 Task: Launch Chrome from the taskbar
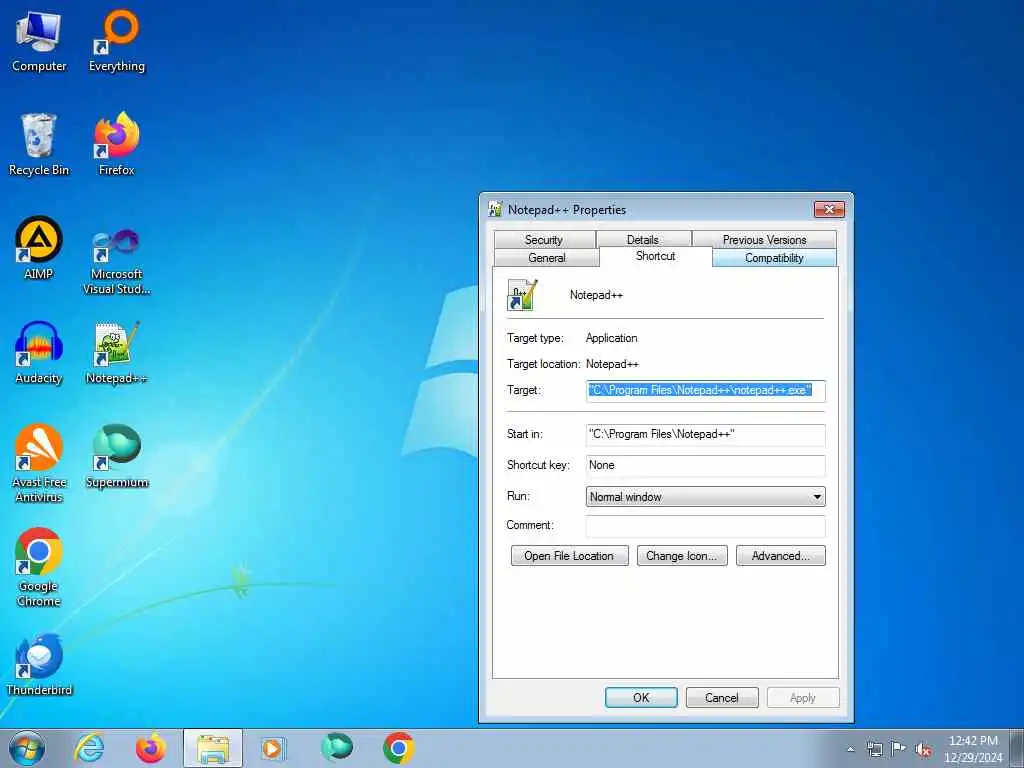point(398,748)
